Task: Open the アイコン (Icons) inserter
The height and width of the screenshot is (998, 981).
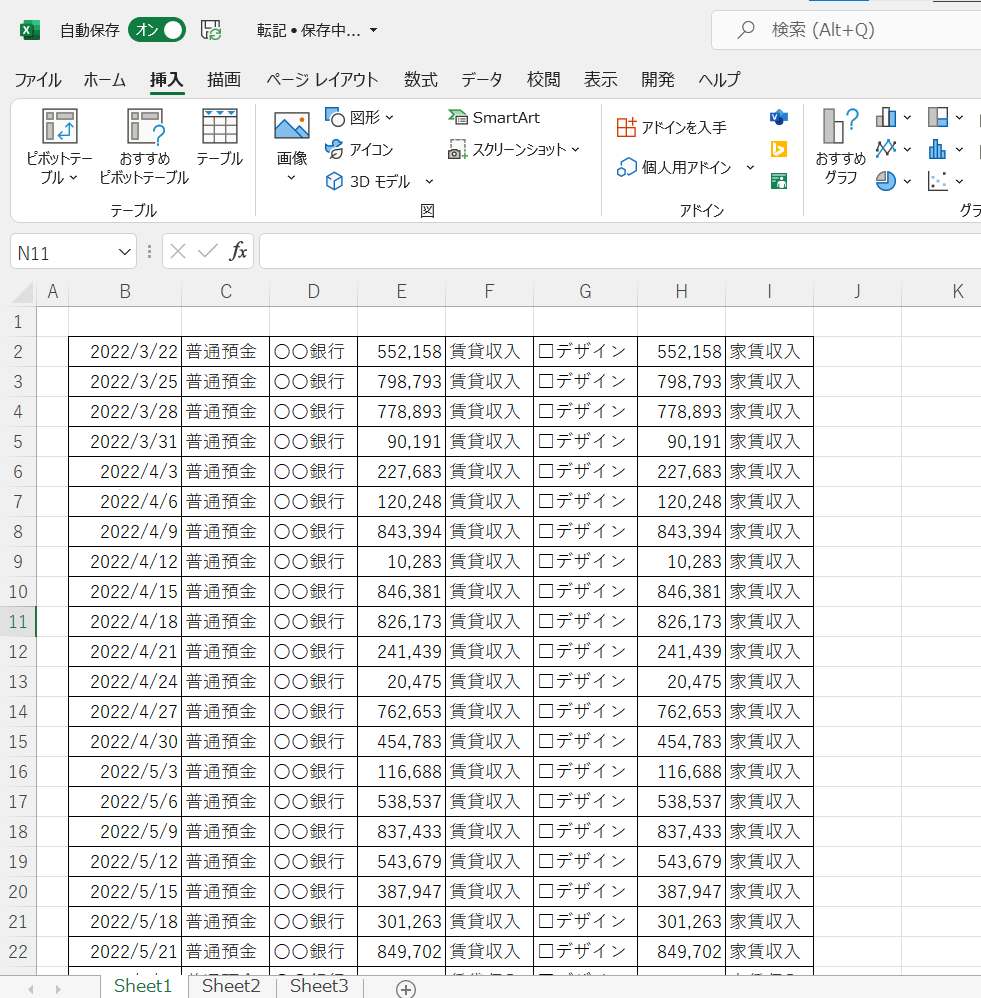Action: coord(360,150)
